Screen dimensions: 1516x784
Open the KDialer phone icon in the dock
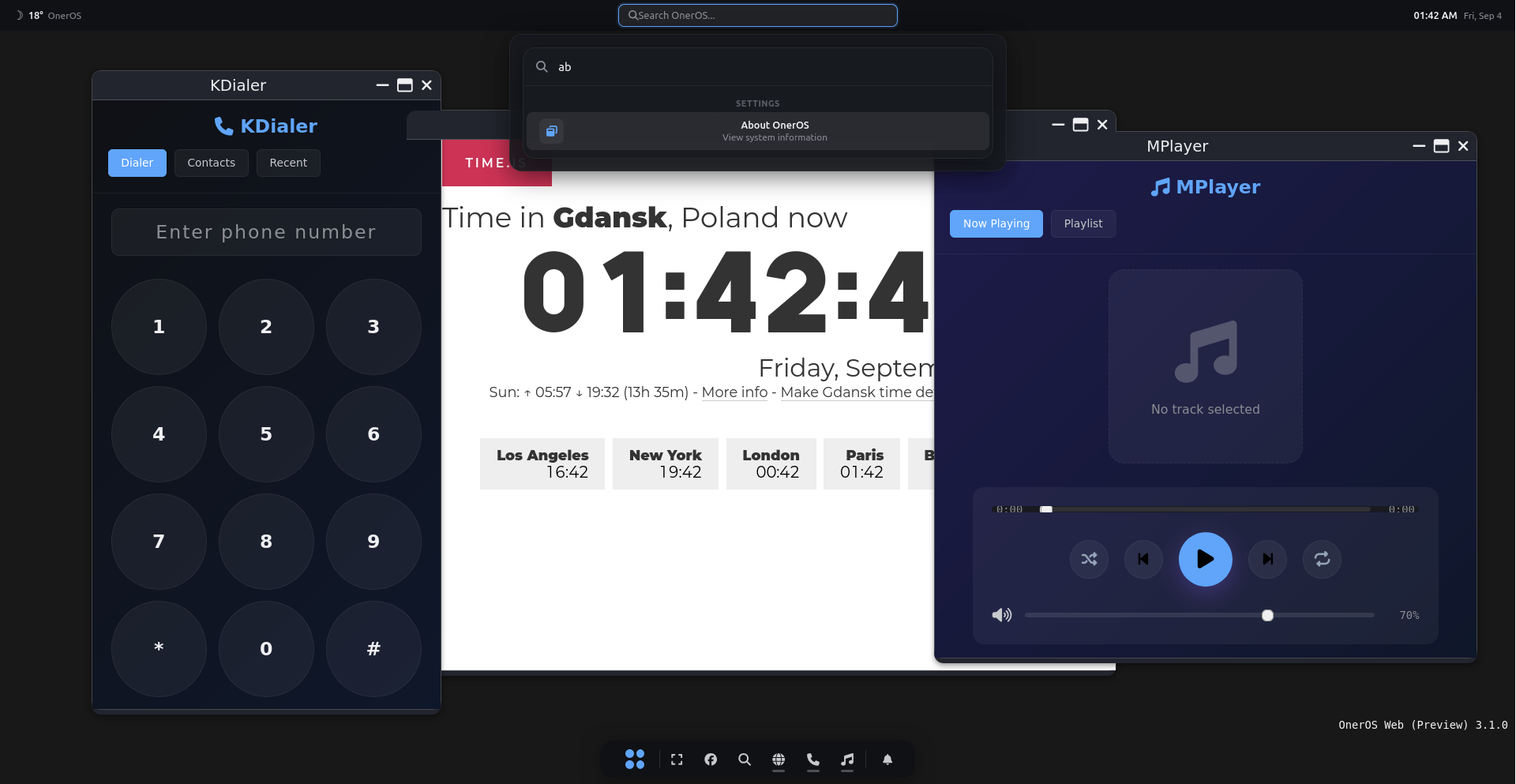(813, 760)
